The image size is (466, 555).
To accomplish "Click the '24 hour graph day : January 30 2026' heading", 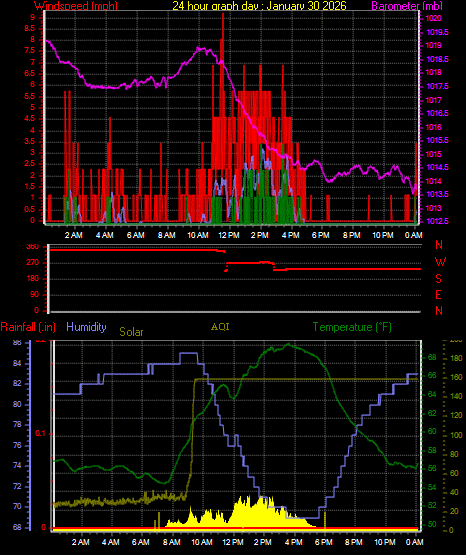I will (x=259, y=6).
